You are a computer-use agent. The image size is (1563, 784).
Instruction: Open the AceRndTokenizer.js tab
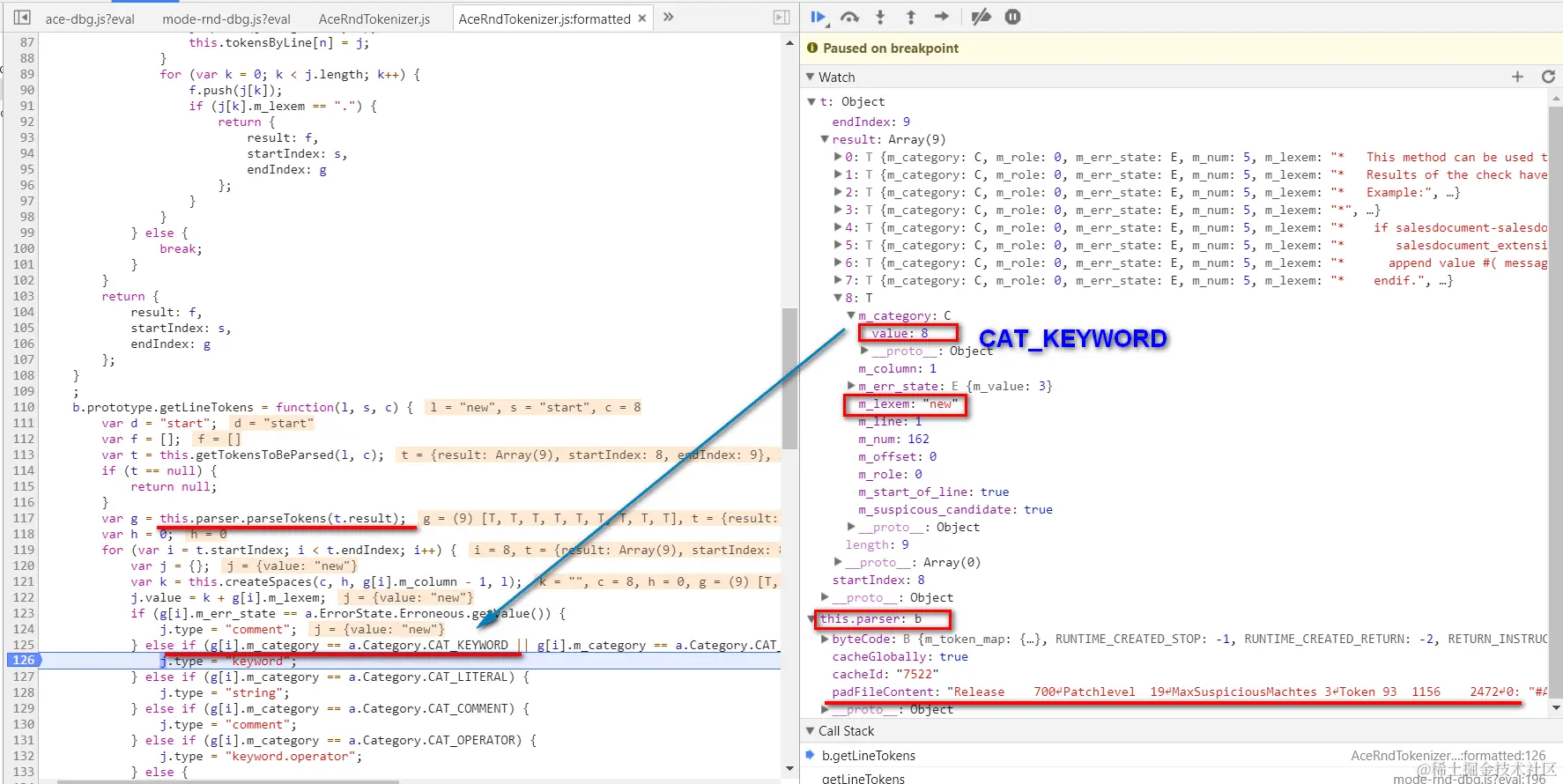tap(374, 18)
